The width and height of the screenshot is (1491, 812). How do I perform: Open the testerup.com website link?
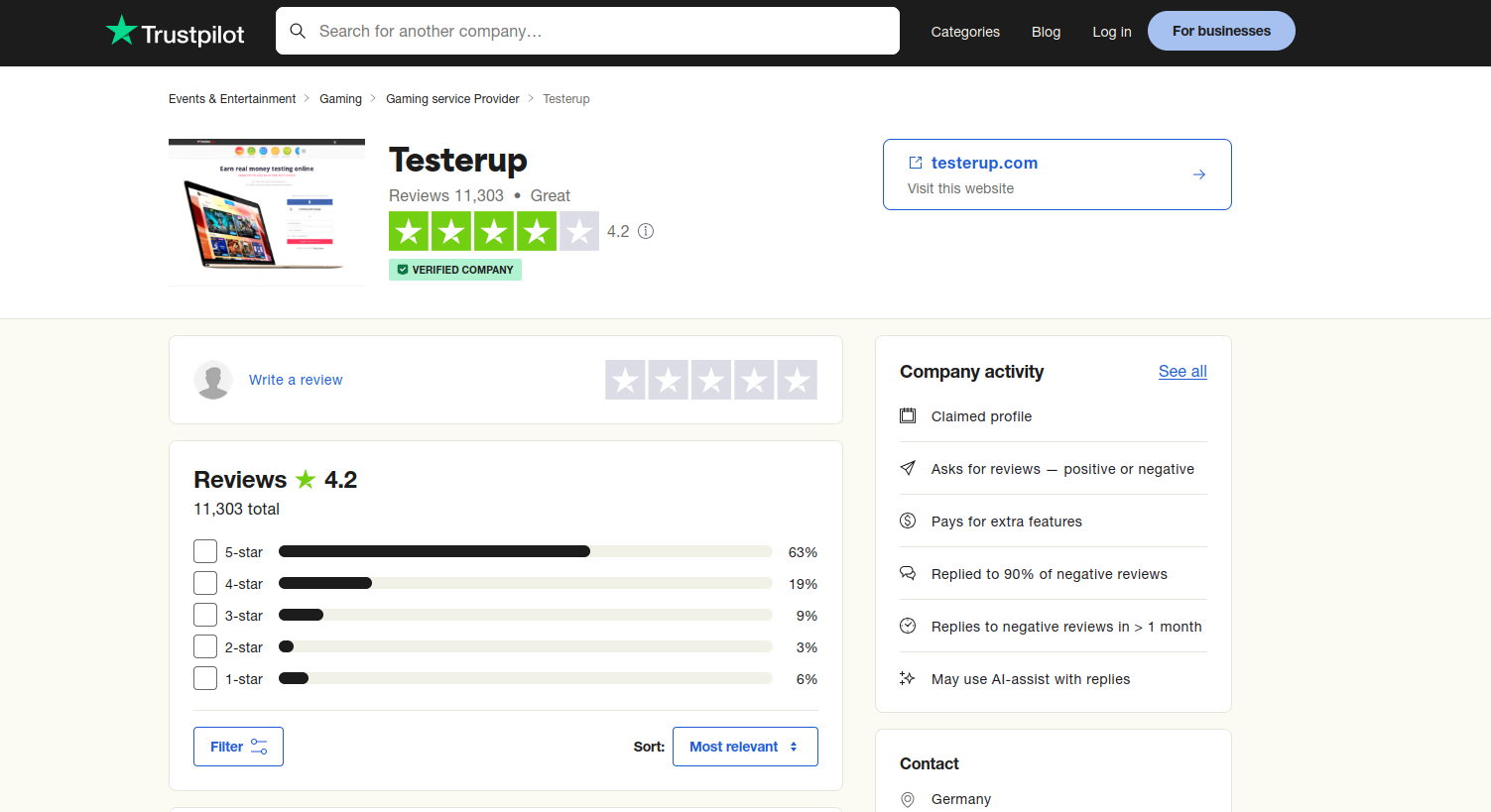point(984,163)
